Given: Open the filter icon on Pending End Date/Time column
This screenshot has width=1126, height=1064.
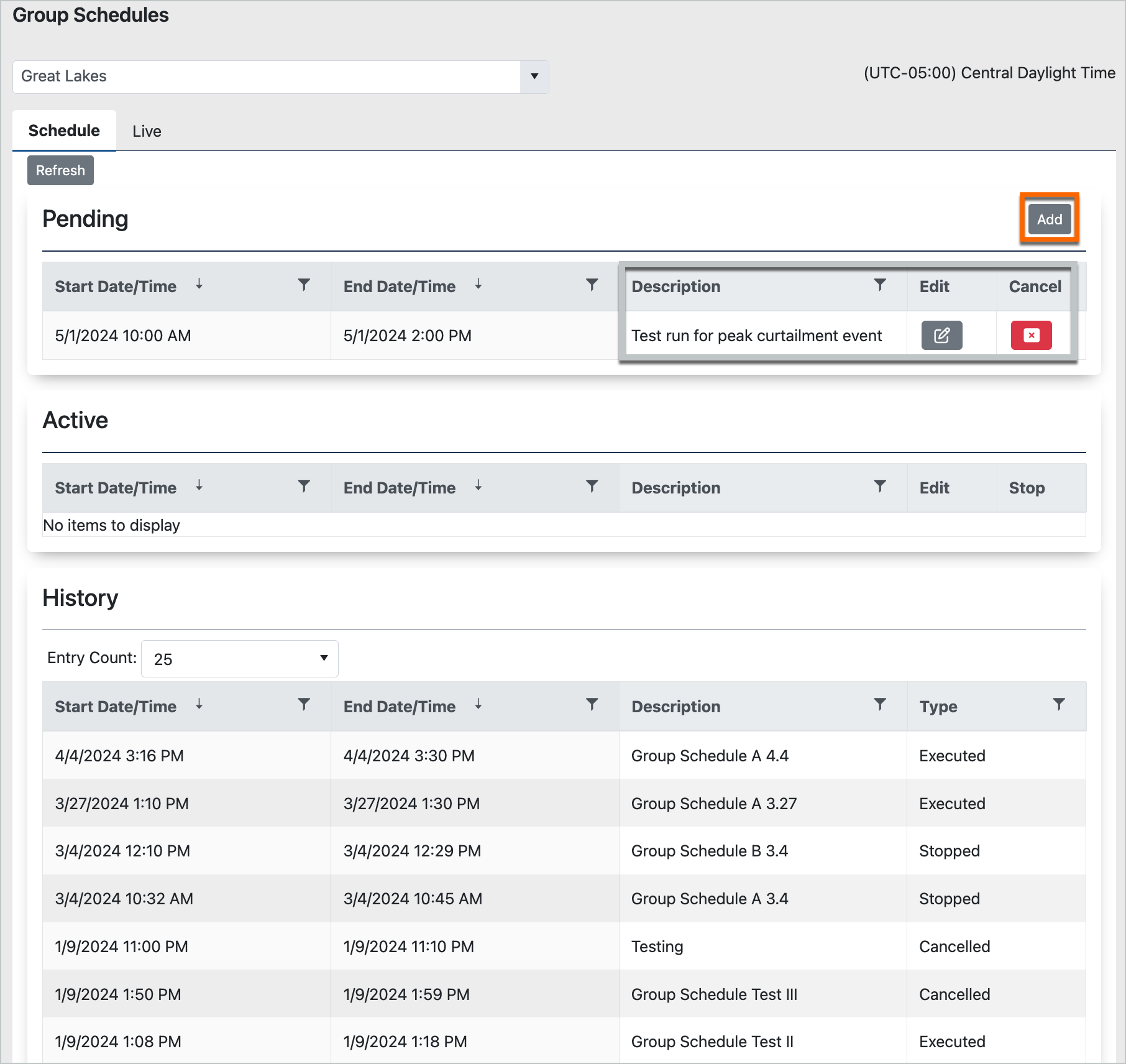Looking at the screenshot, I should tap(592, 285).
